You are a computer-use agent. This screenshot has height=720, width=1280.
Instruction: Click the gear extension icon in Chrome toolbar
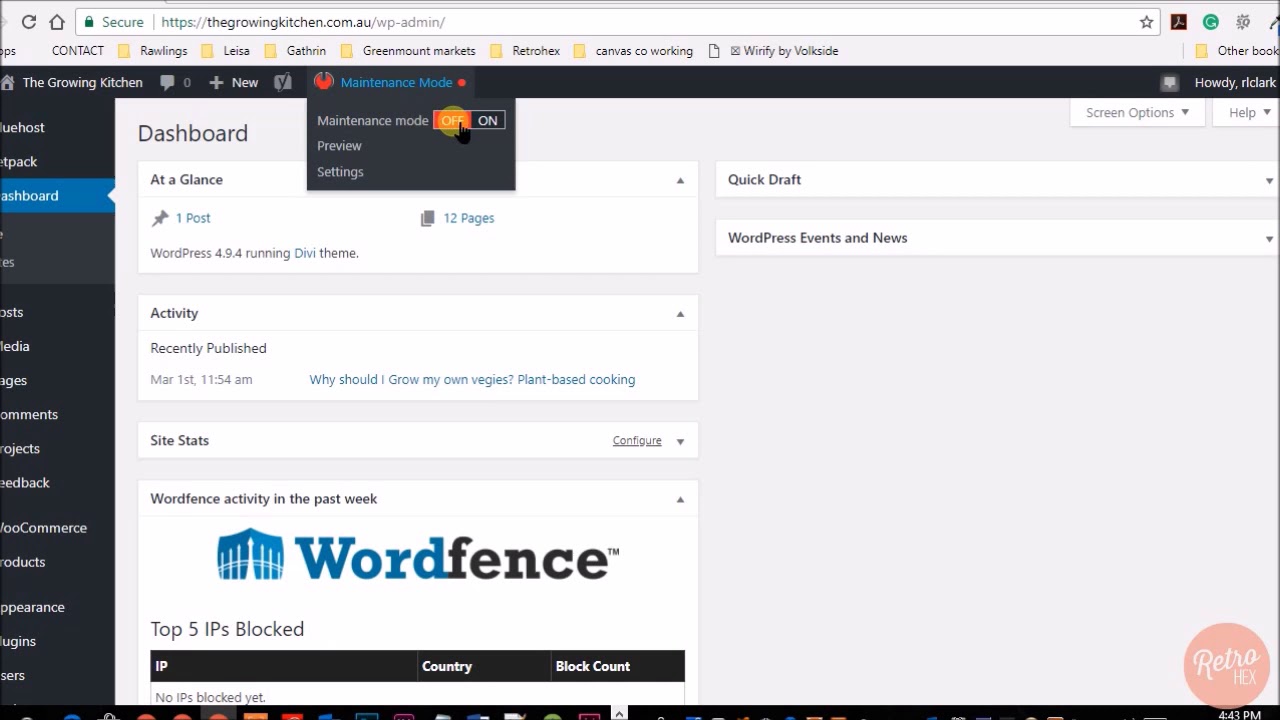(x=1243, y=22)
